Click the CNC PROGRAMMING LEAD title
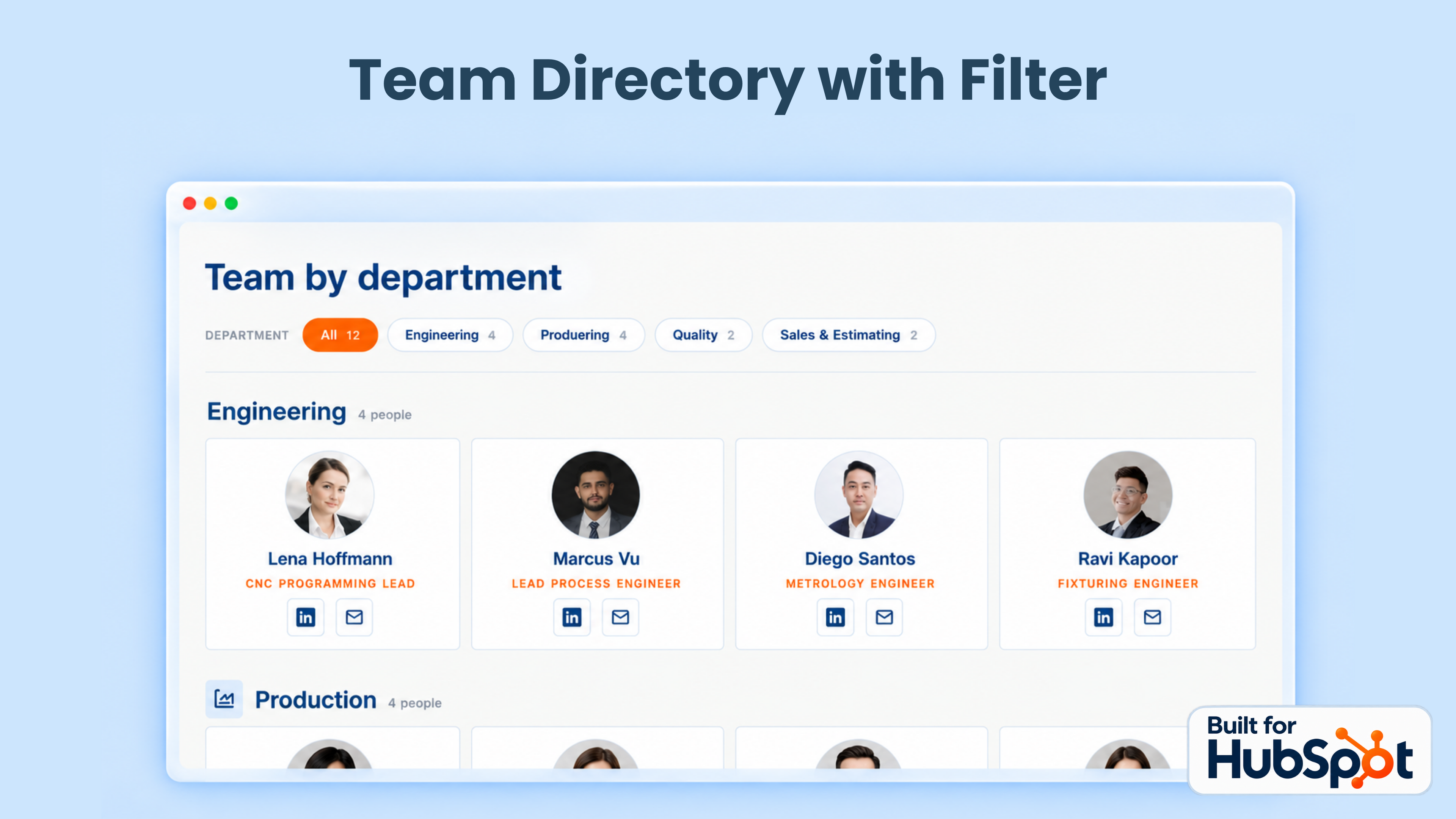 [330, 583]
